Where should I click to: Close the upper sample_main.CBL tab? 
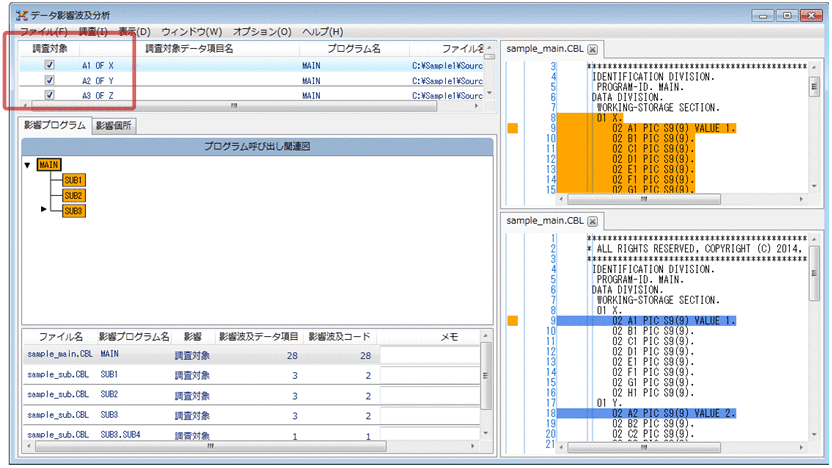(593, 49)
